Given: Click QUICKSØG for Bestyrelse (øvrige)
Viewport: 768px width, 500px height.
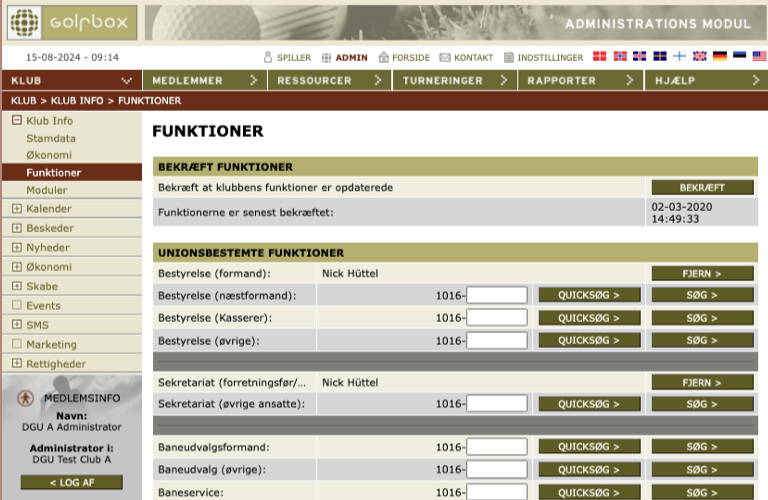Looking at the screenshot, I should click(x=589, y=340).
